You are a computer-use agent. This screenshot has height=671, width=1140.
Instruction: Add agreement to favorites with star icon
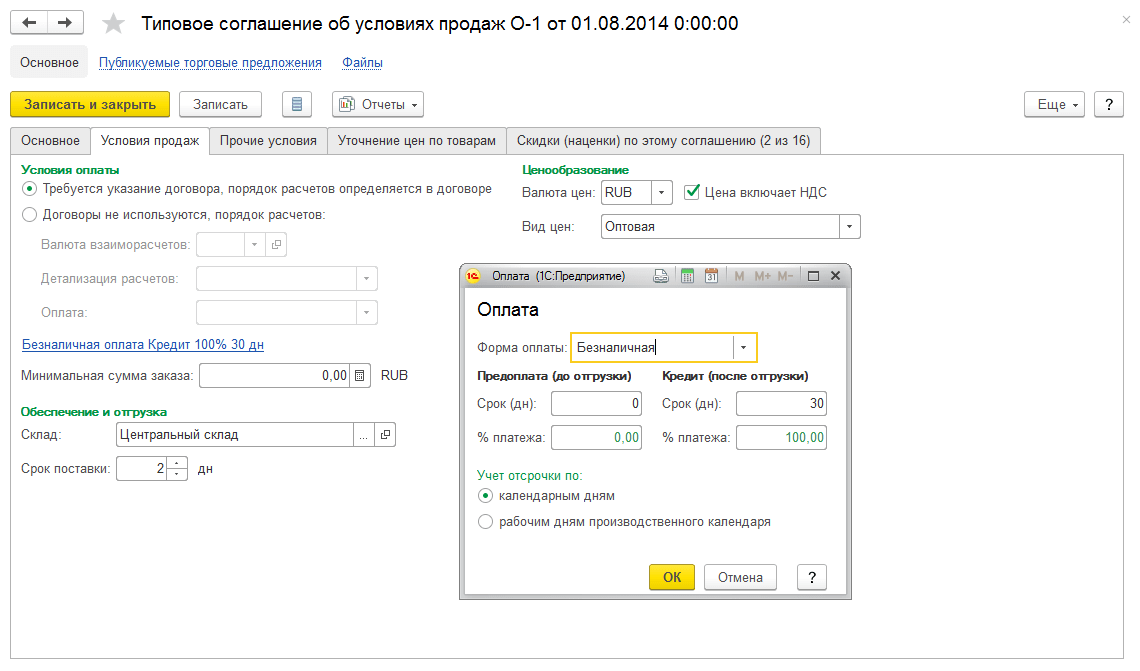(115, 24)
